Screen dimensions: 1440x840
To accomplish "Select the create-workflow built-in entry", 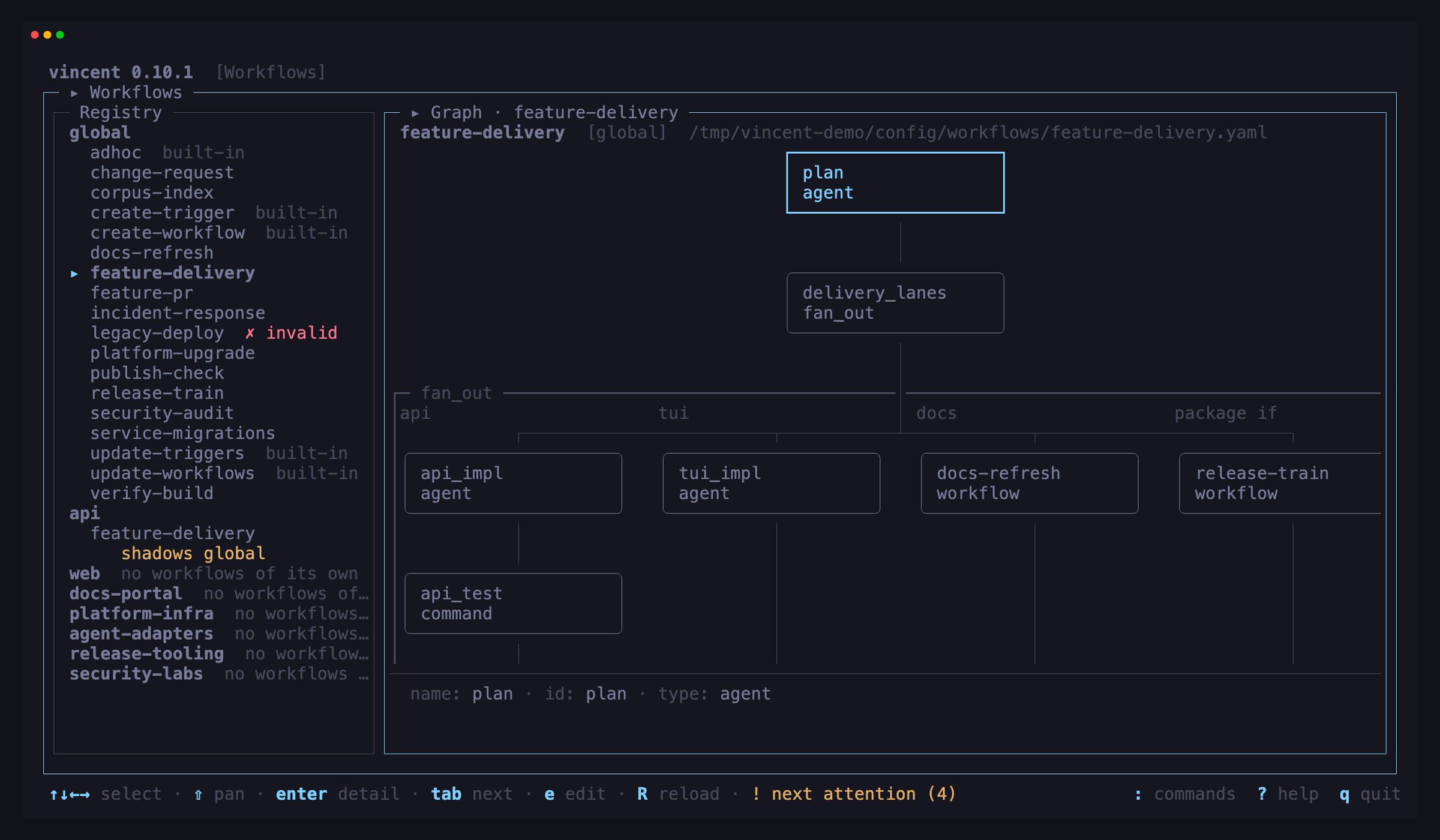I will (219, 233).
